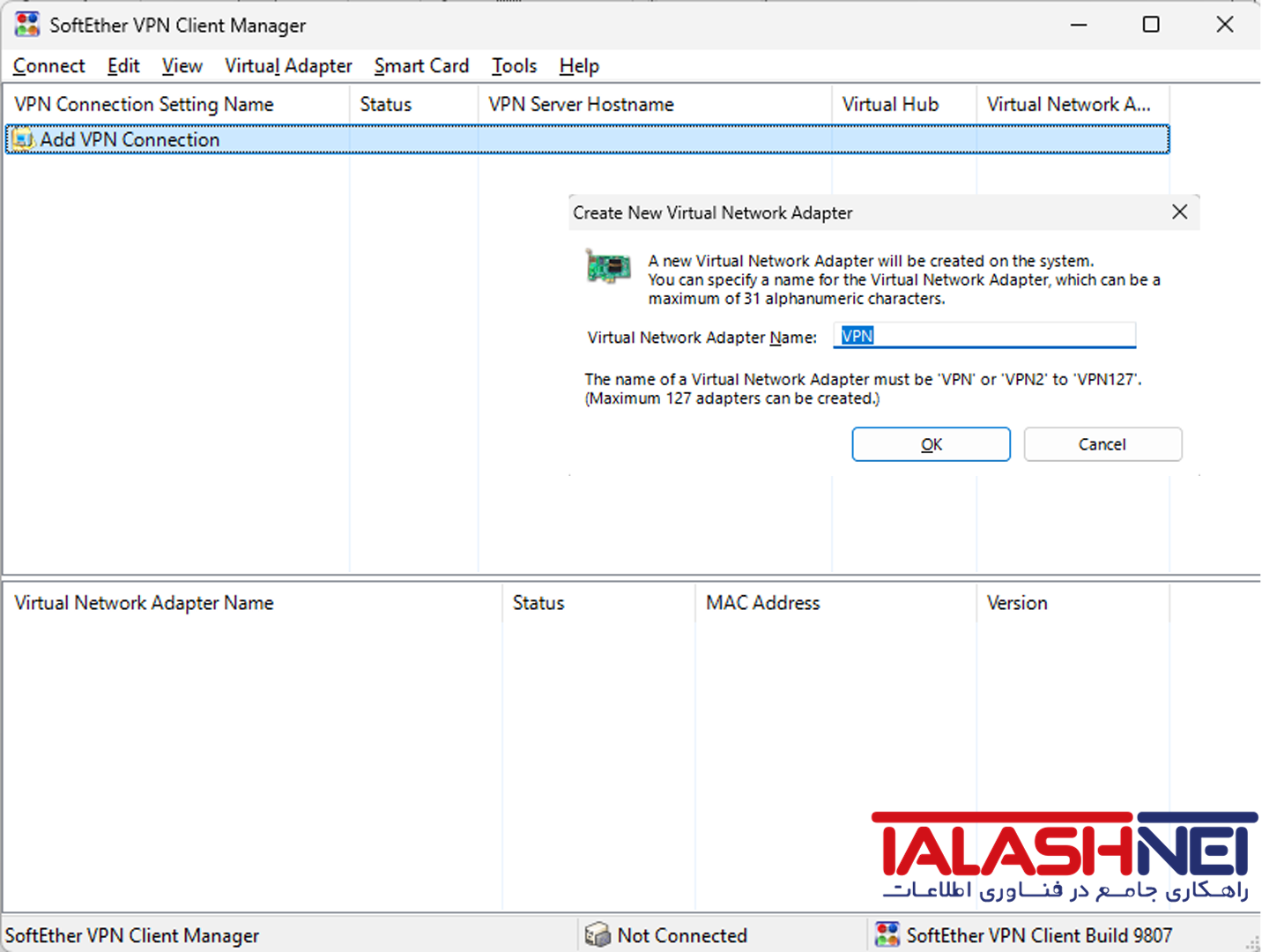Open the Tools menu
The image size is (1262, 952).
[515, 66]
